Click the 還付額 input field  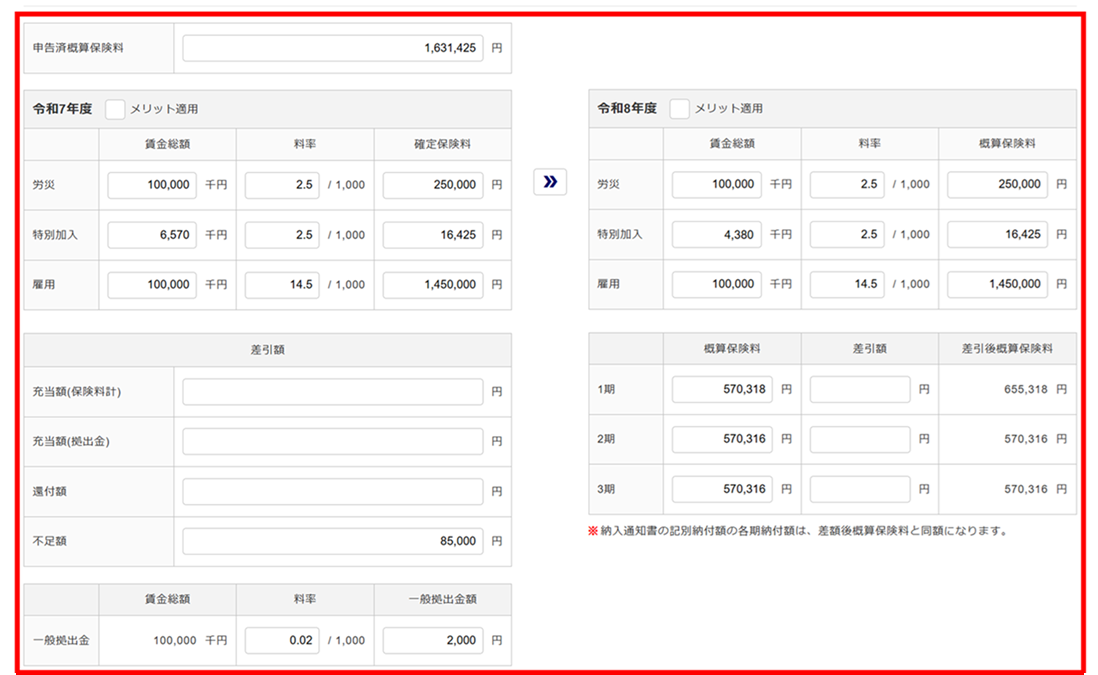point(332,492)
